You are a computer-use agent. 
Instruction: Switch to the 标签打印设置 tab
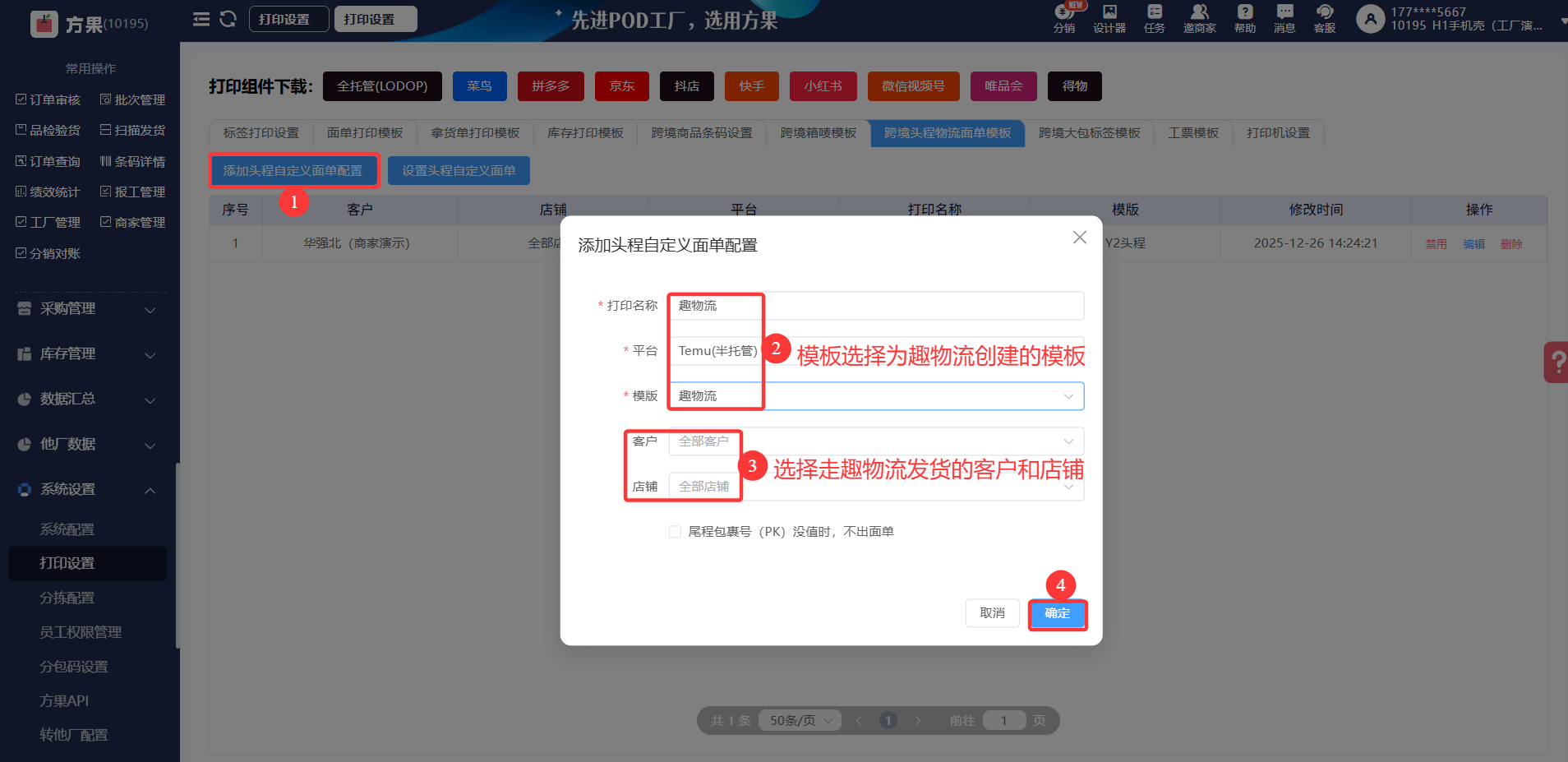tap(261, 133)
